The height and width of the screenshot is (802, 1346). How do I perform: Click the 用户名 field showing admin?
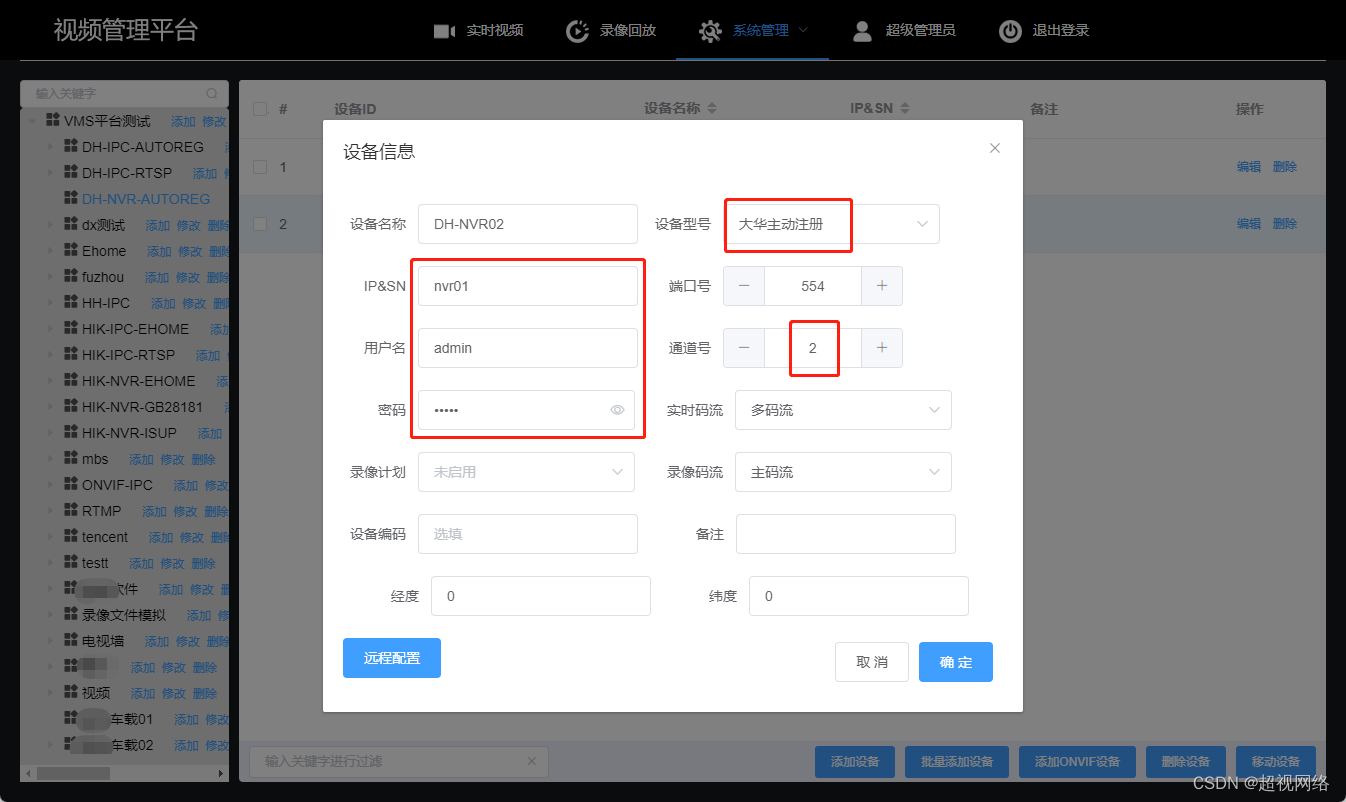tap(528, 348)
